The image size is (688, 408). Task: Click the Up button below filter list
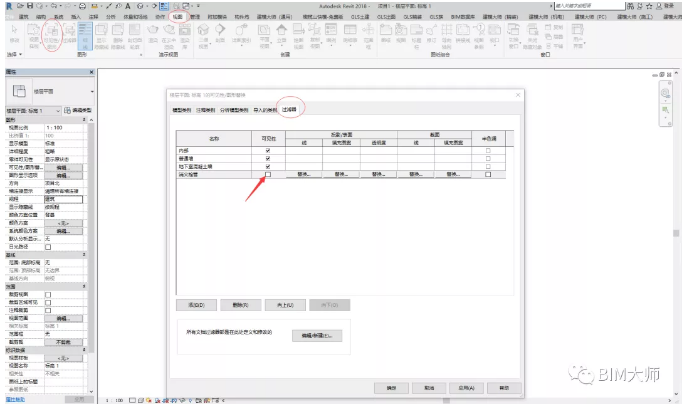pos(285,305)
